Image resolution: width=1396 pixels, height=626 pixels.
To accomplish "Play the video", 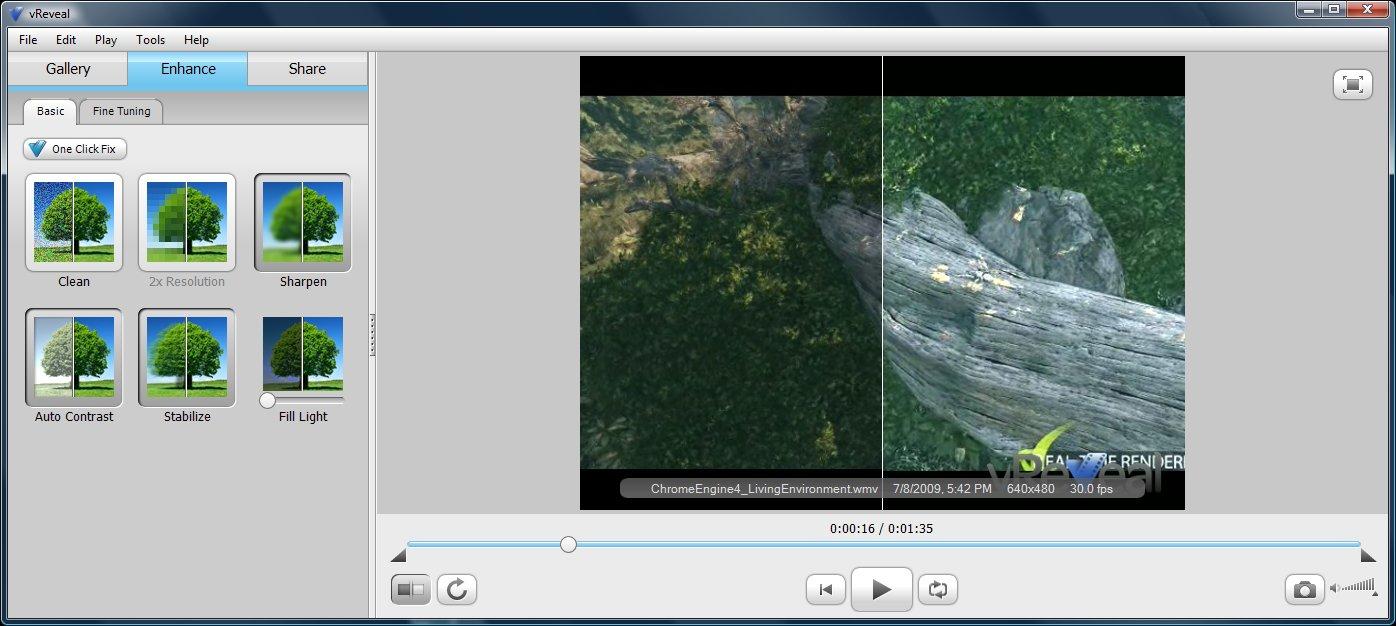I will click(x=882, y=589).
